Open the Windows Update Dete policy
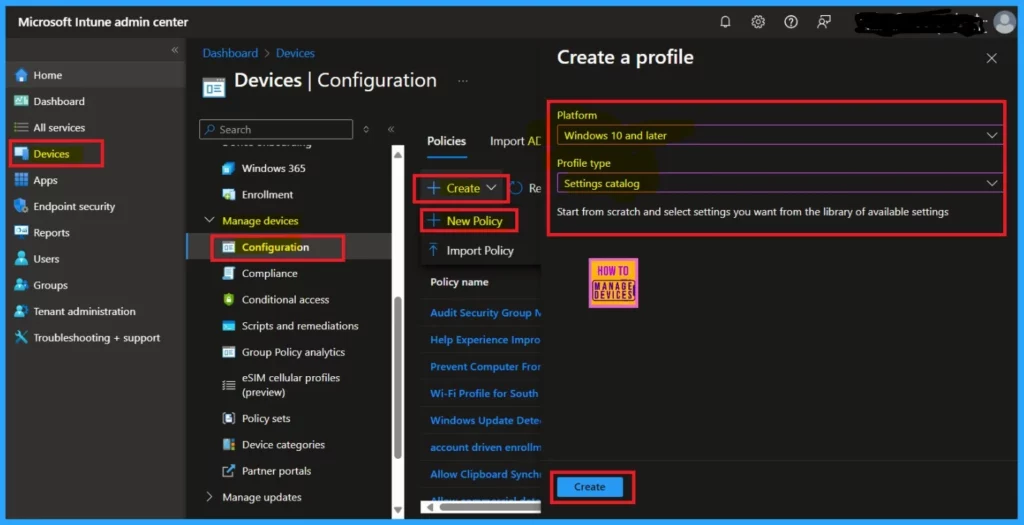 pos(485,421)
